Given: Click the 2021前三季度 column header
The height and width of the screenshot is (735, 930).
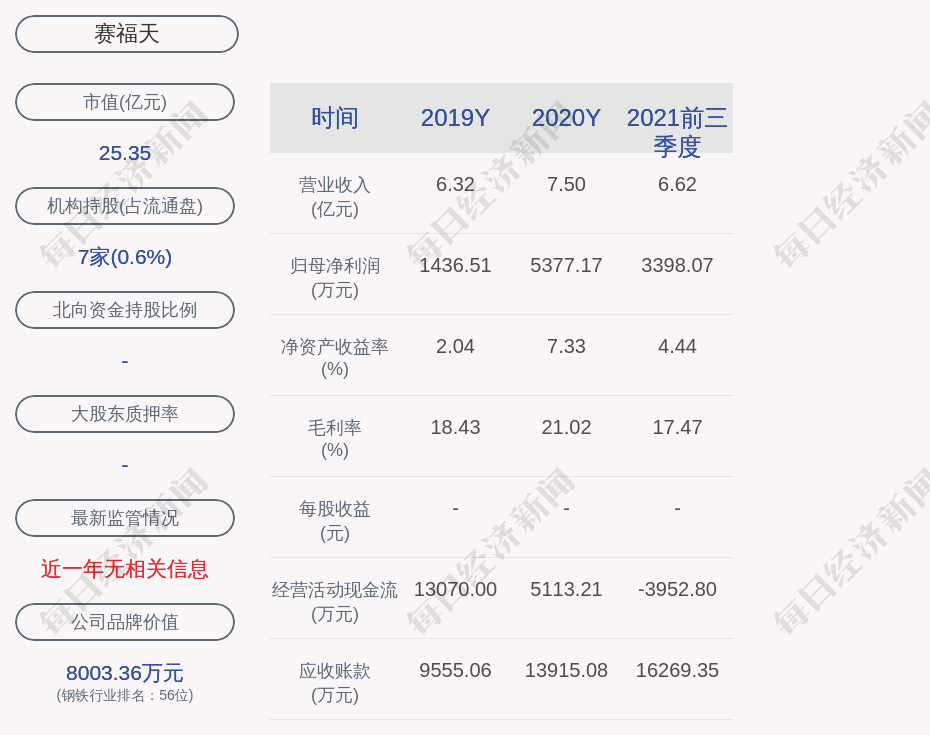Looking at the screenshot, I should click(677, 132).
